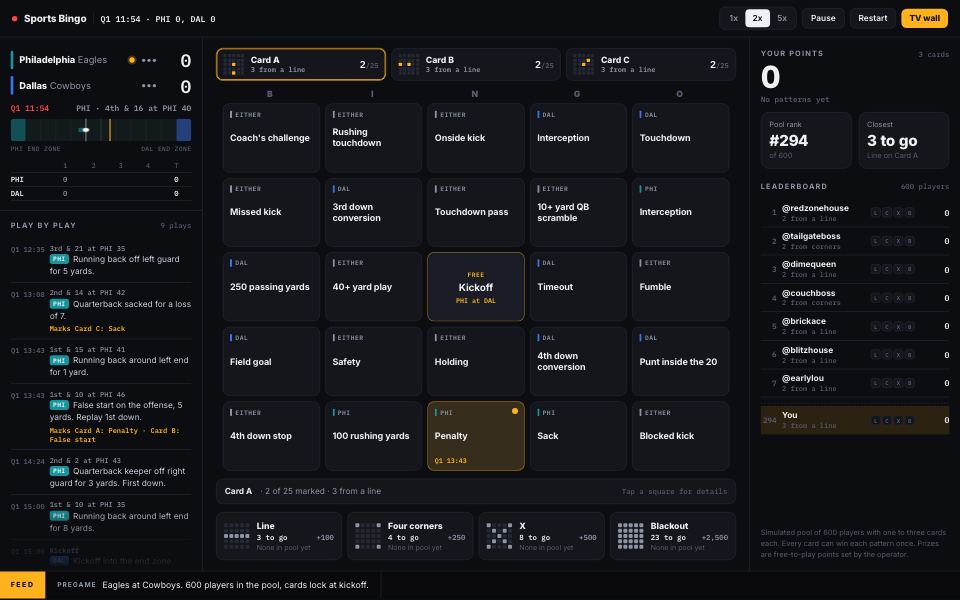Screen dimensions: 960x600
Task: Click the X pattern grid icon
Action: pyautogui.click(x=499, y=536)
